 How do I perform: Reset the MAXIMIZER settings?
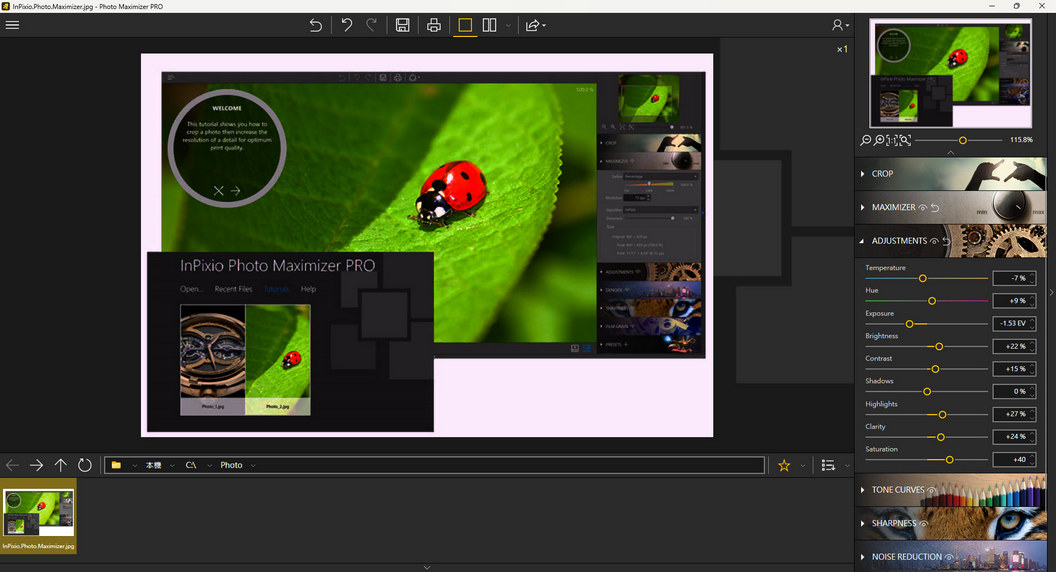935,208
